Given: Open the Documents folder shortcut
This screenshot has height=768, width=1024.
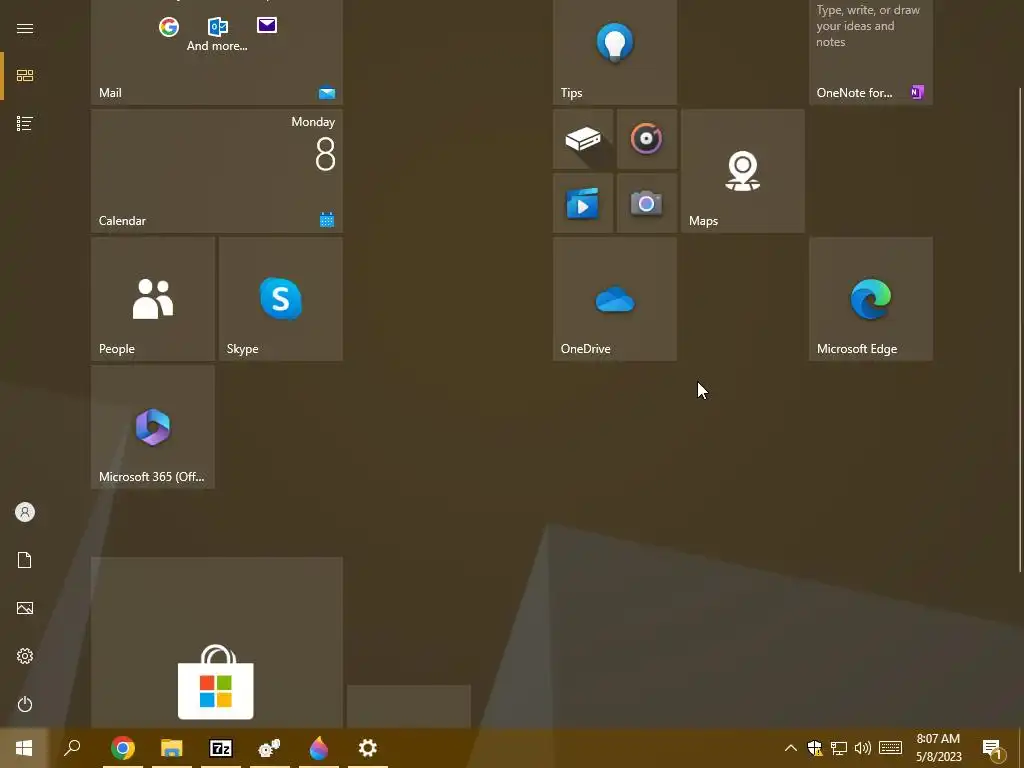Looking at the screenshot, I should pyautogui.click(x=25, y=560).
